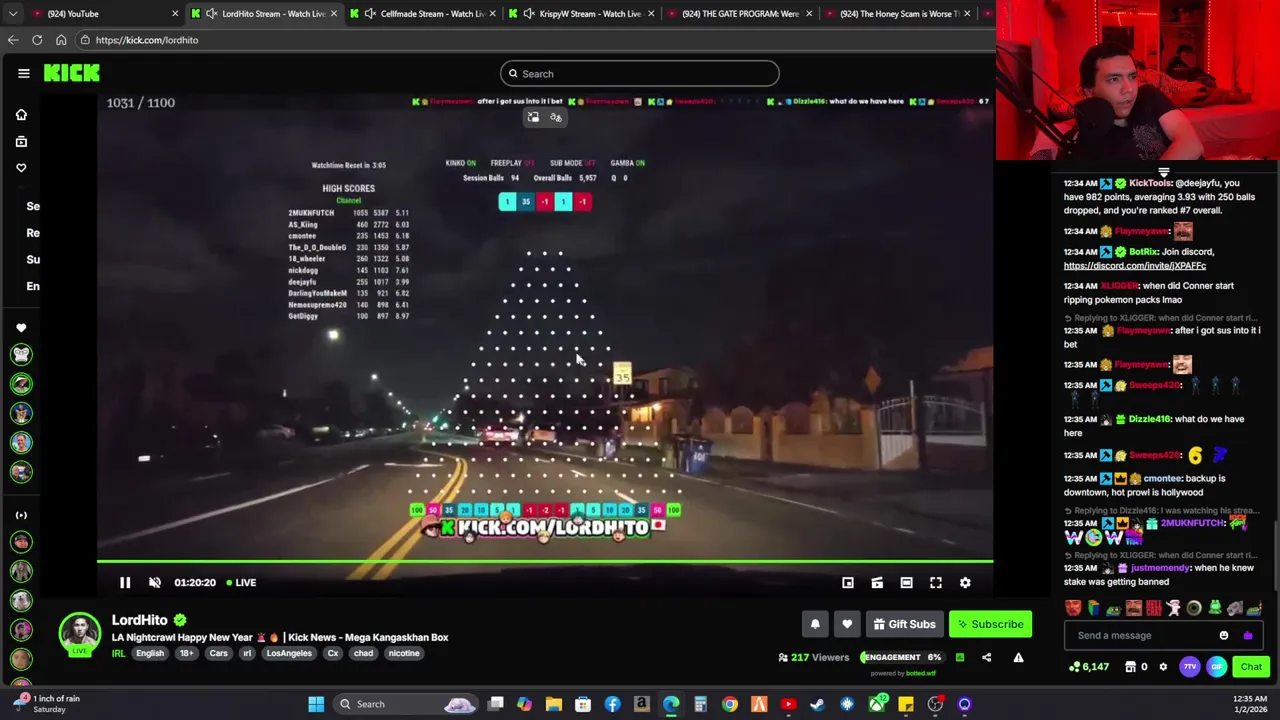The height and width of the screenshot is (720, 1280).
Task: Follow LordHito with heart button
Action: point(847,624)
